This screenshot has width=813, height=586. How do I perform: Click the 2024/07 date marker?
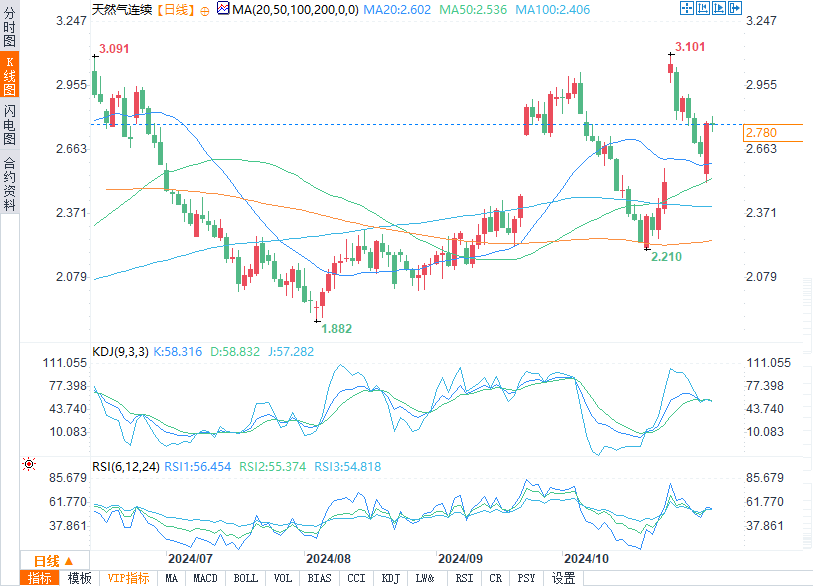click(x=190, y=559)
